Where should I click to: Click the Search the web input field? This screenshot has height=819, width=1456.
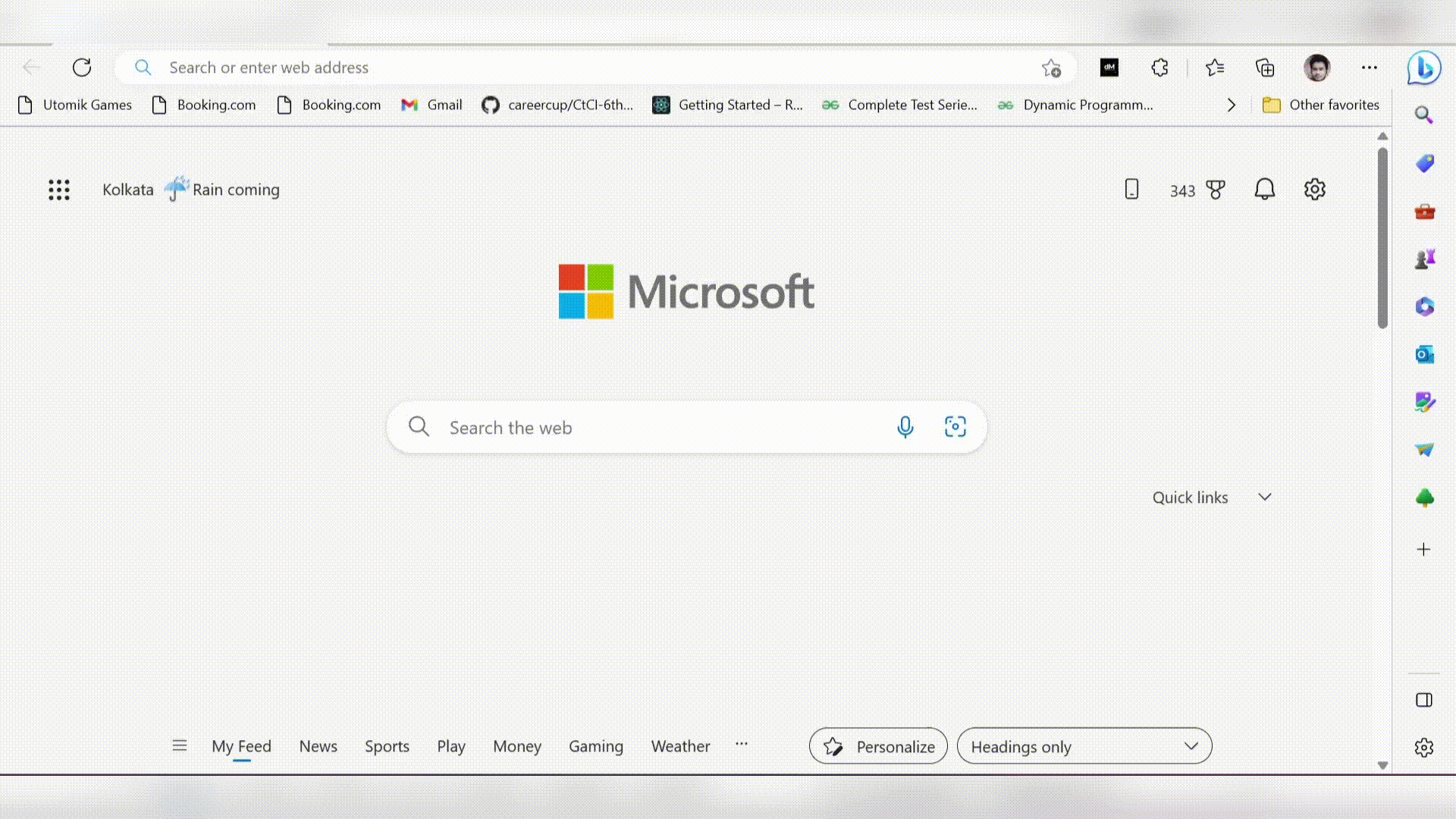[x=686, y=427]
